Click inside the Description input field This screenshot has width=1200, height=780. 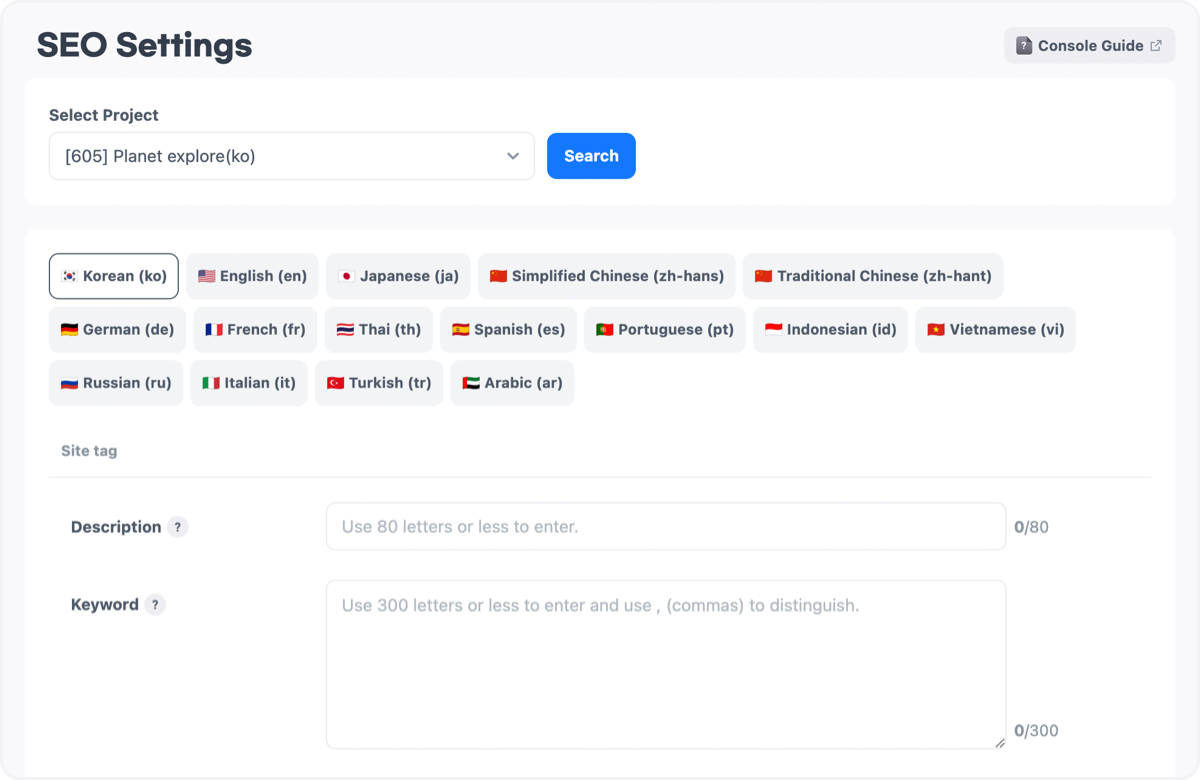665,527
